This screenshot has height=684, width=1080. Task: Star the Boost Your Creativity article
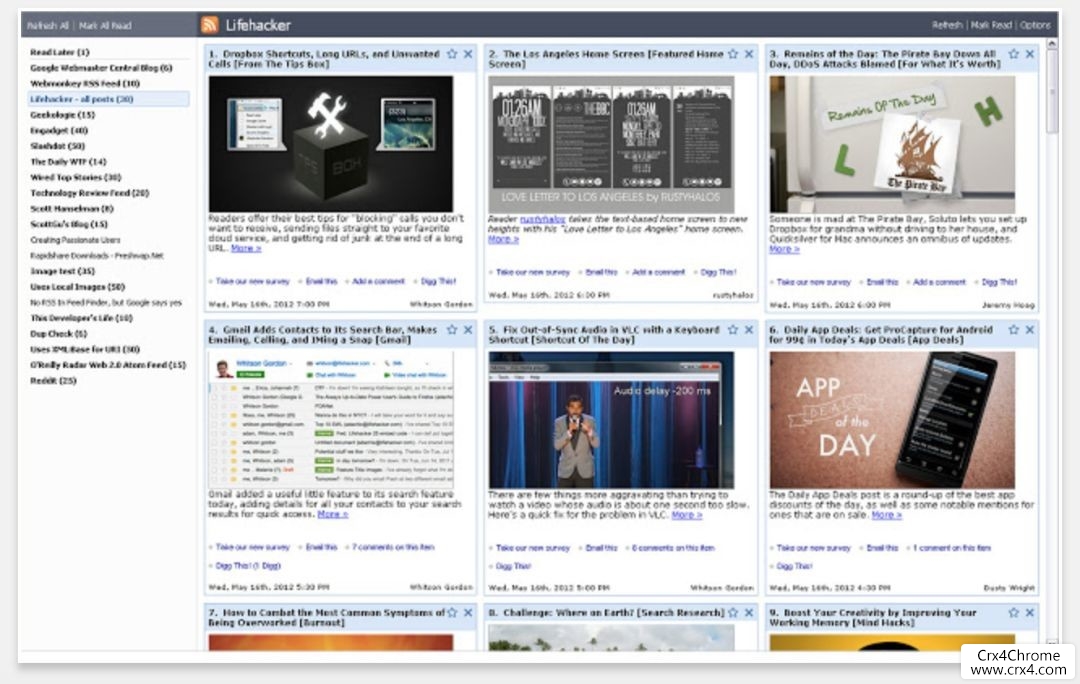(1014, 612)
